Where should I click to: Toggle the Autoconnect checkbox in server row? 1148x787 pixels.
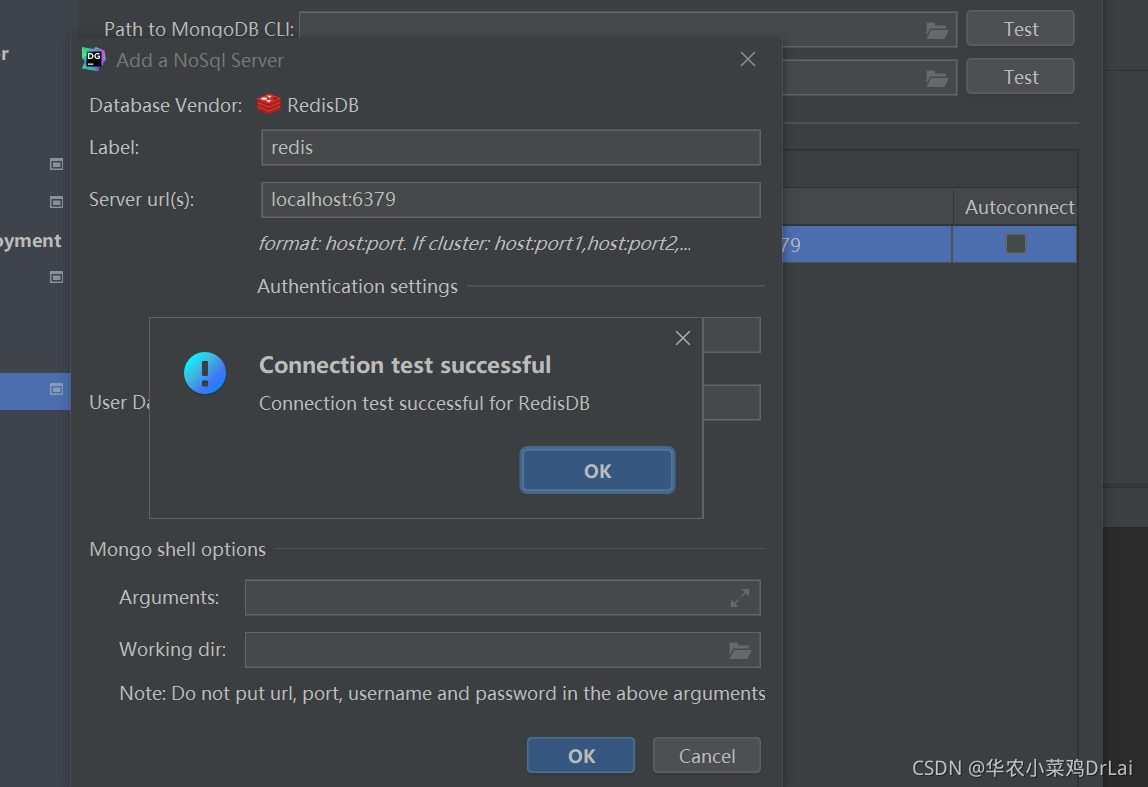point(1015,243)
